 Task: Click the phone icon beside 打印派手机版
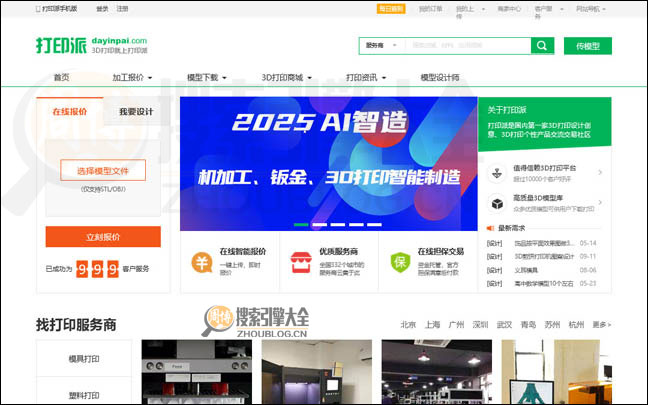coord(38,9)
